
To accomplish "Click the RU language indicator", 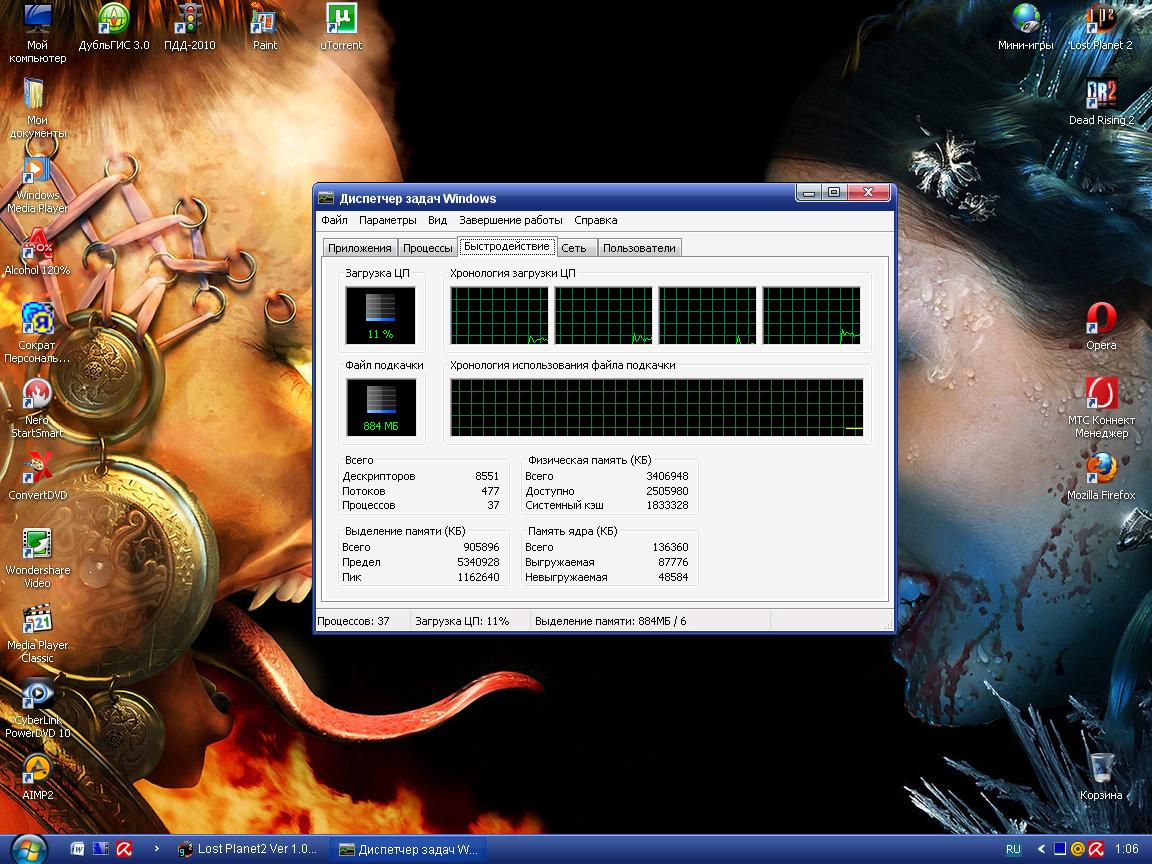I will tap(1013, 849).
